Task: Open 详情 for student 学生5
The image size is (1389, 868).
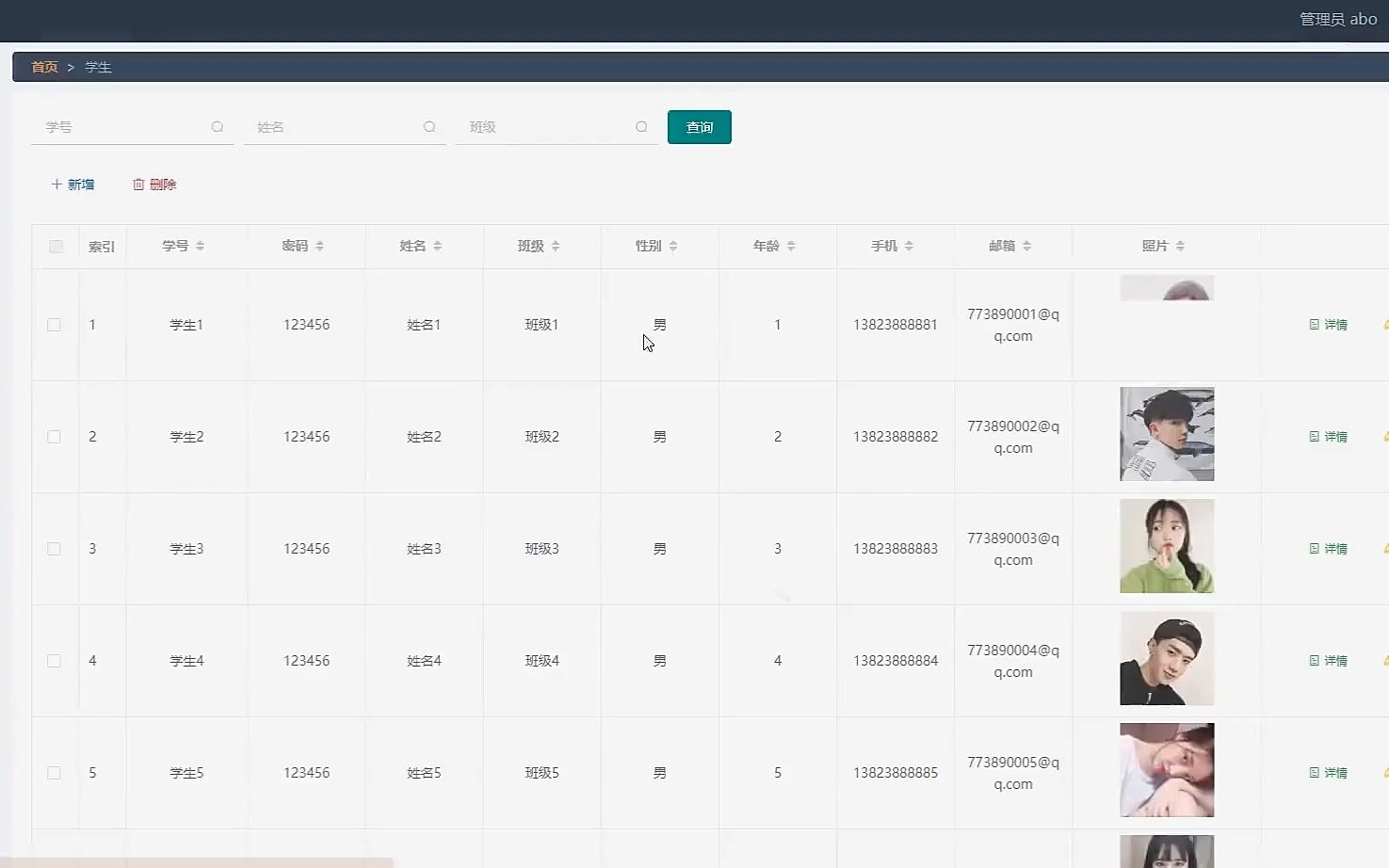Action: click(x=1329, y=773)
